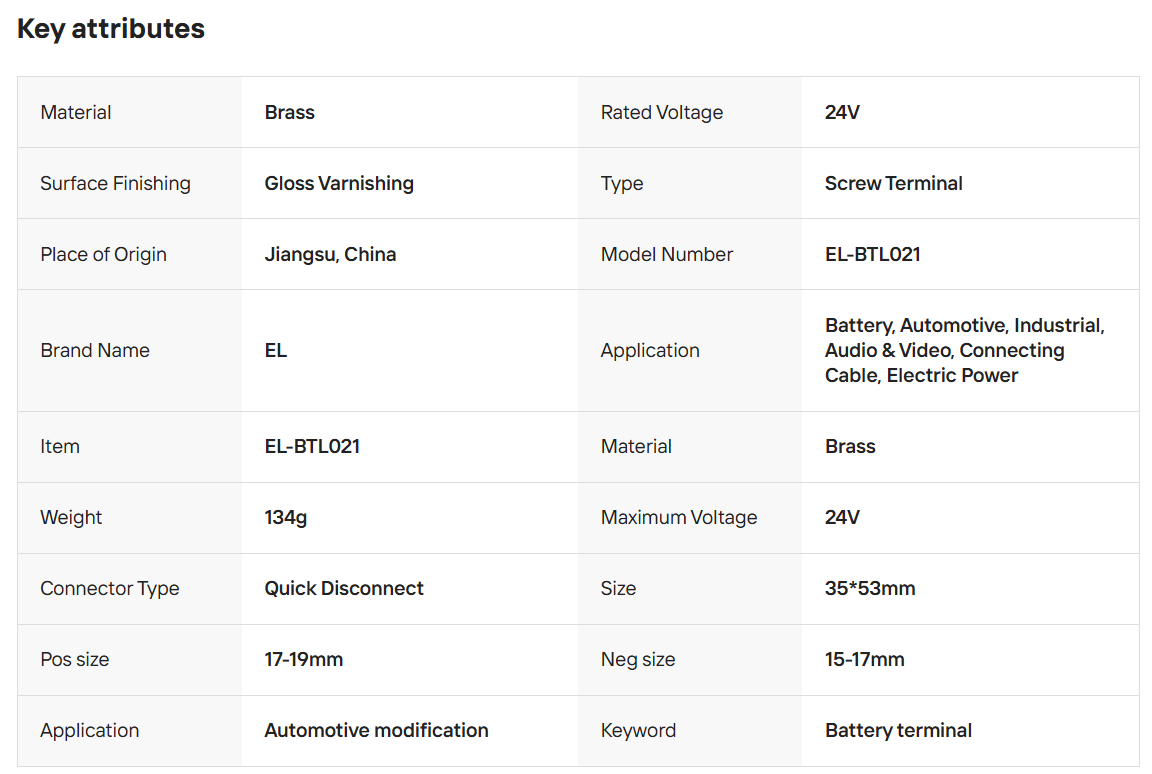Click the Key attributes heading
Image resolution: width=1152 pixels, height=774 pixels.
click(111, 29)
